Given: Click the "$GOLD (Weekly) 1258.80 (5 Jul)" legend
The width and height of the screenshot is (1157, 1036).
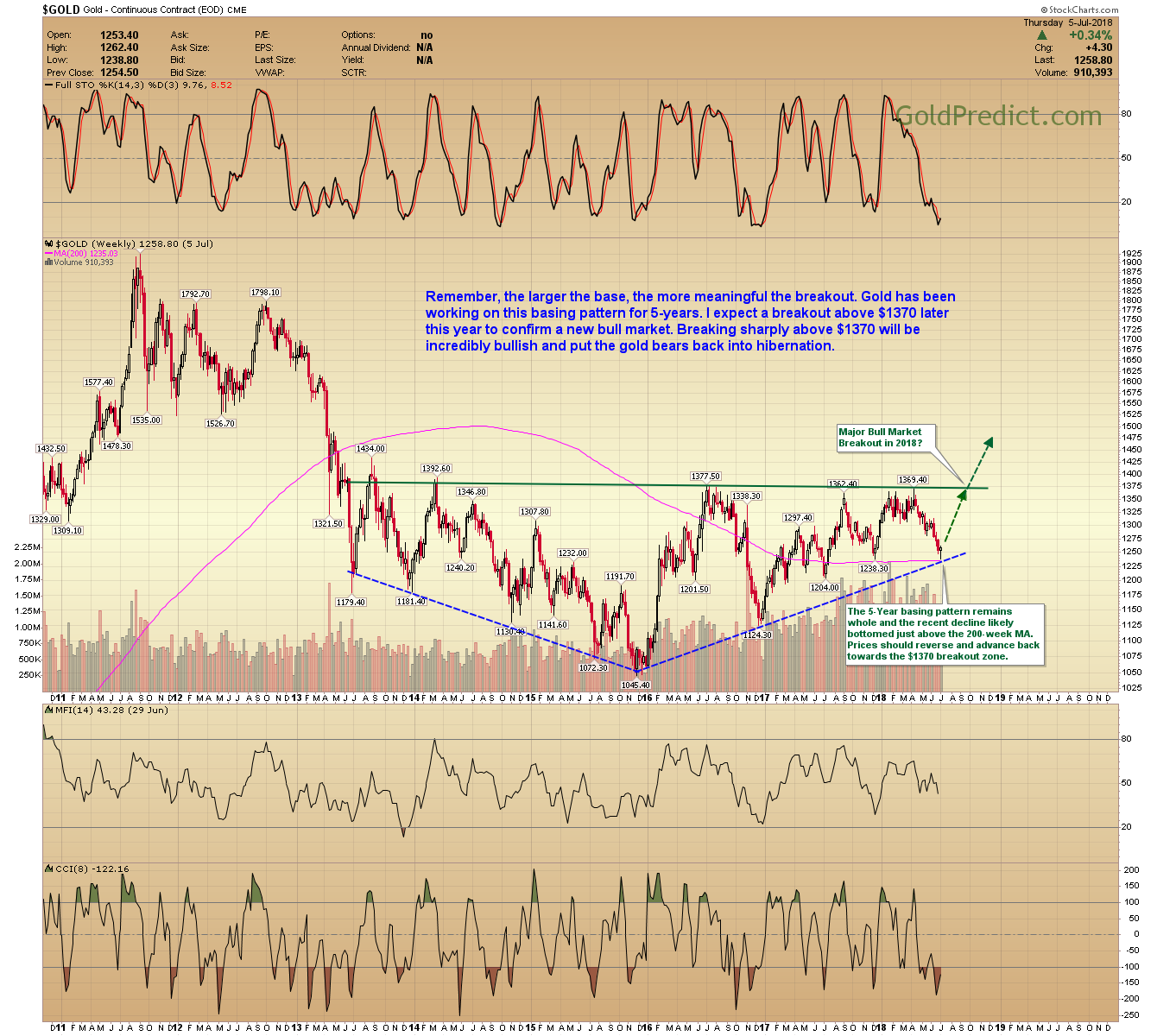Looking at the screenshot, I should point(130,243).
